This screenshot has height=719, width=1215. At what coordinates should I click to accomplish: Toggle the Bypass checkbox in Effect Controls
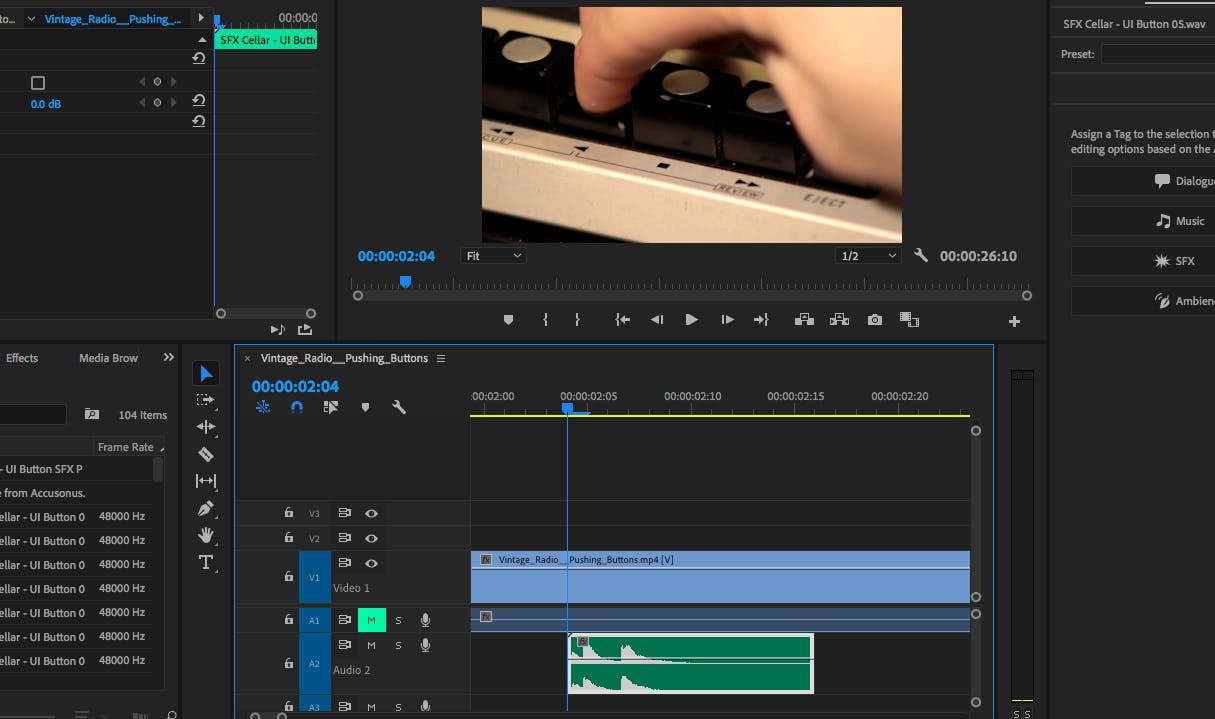click(38, 82)
